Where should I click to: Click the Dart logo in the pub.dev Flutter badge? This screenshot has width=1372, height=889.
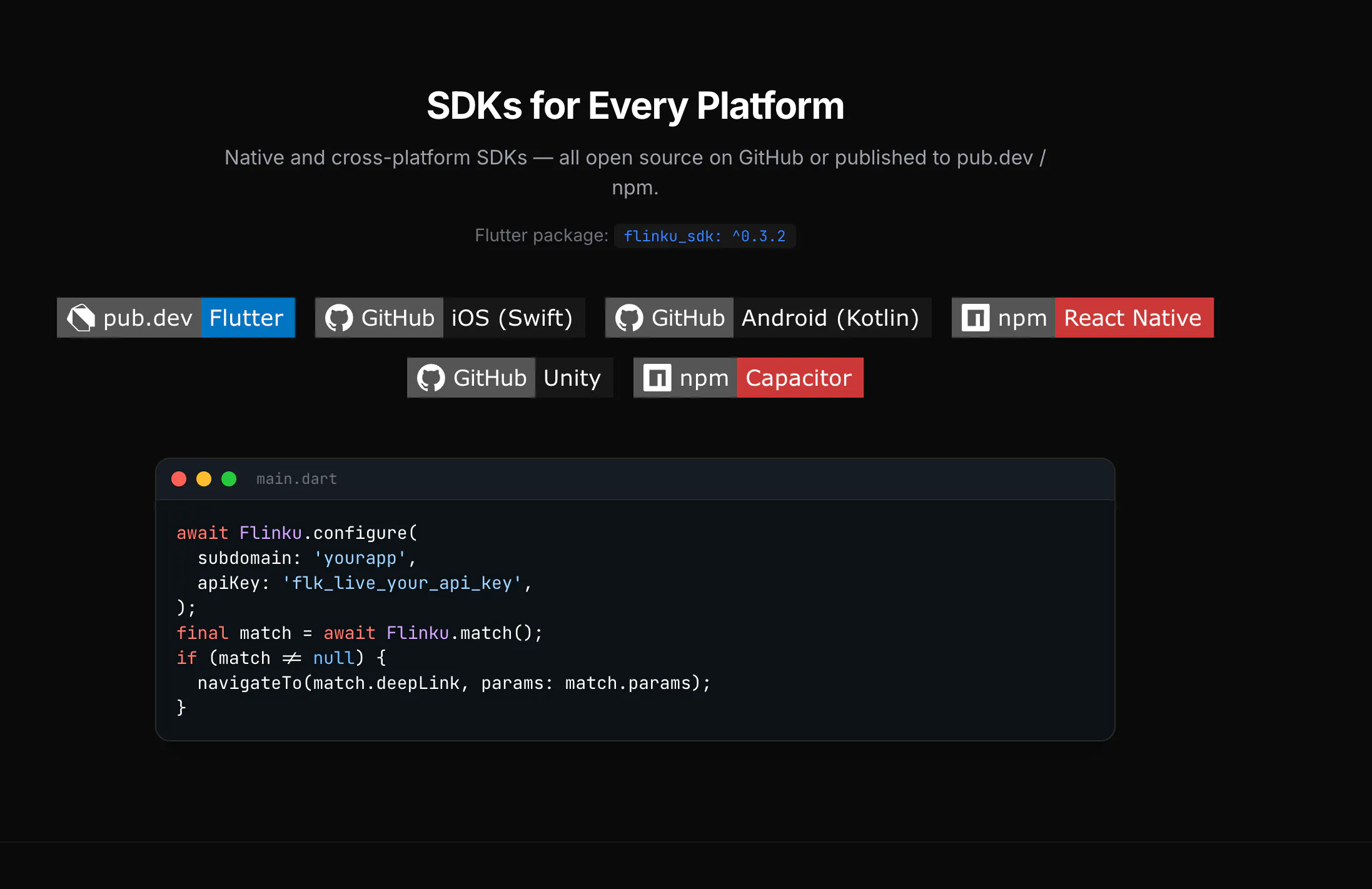tap(81, 318)
